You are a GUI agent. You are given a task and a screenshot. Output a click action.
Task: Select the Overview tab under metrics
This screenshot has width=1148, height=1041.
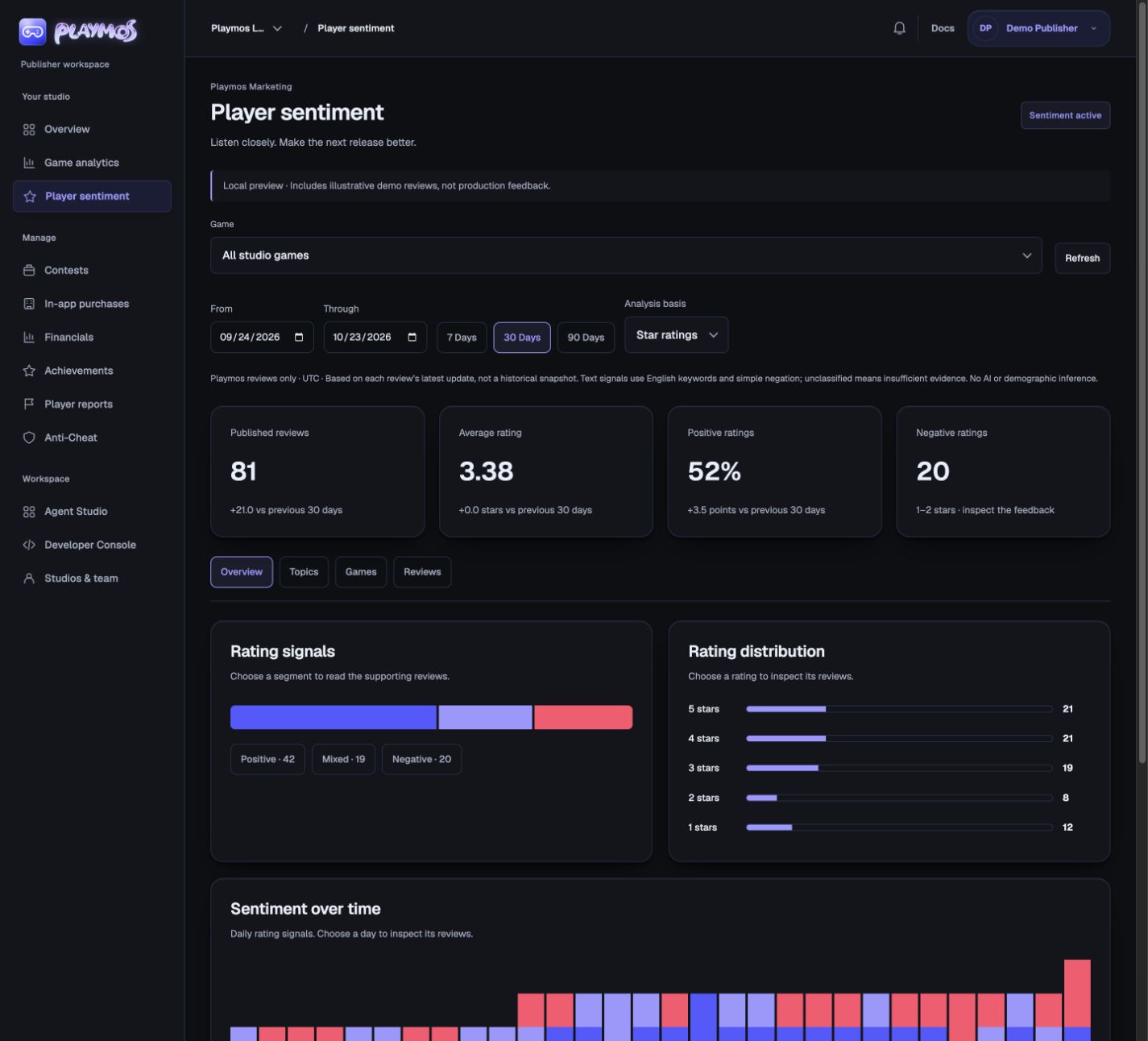(x=242, y=572)
